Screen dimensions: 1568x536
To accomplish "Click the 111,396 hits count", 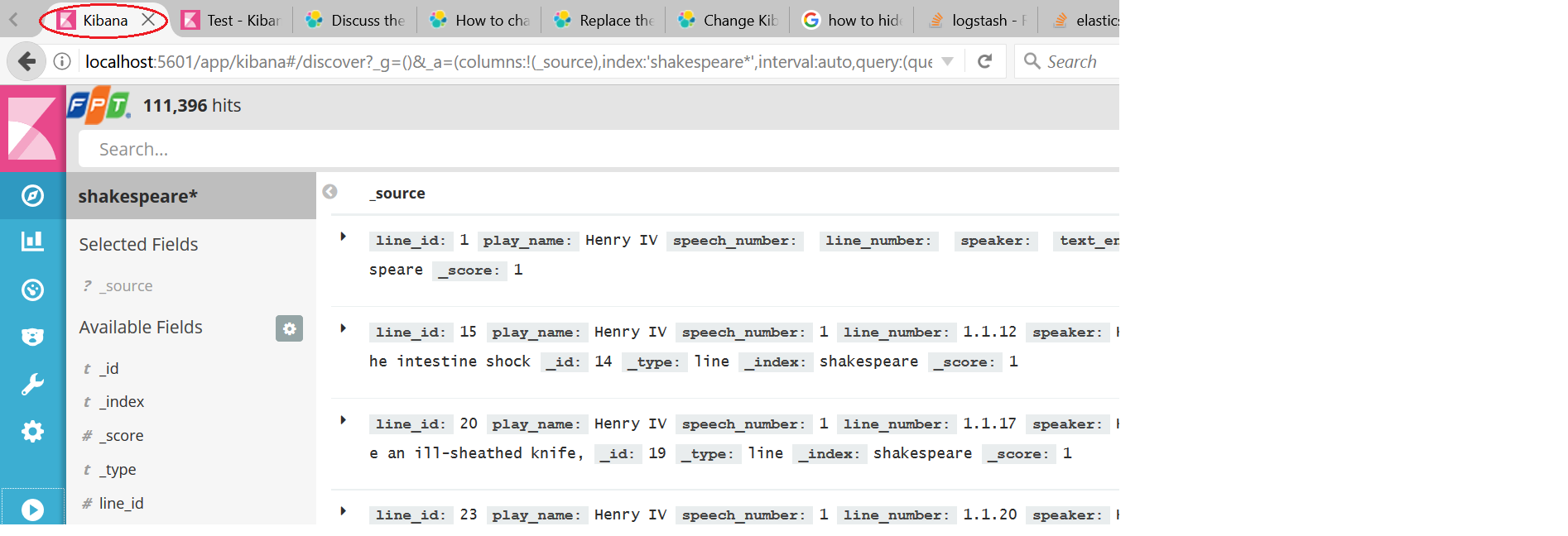I will tap(192, 106).
